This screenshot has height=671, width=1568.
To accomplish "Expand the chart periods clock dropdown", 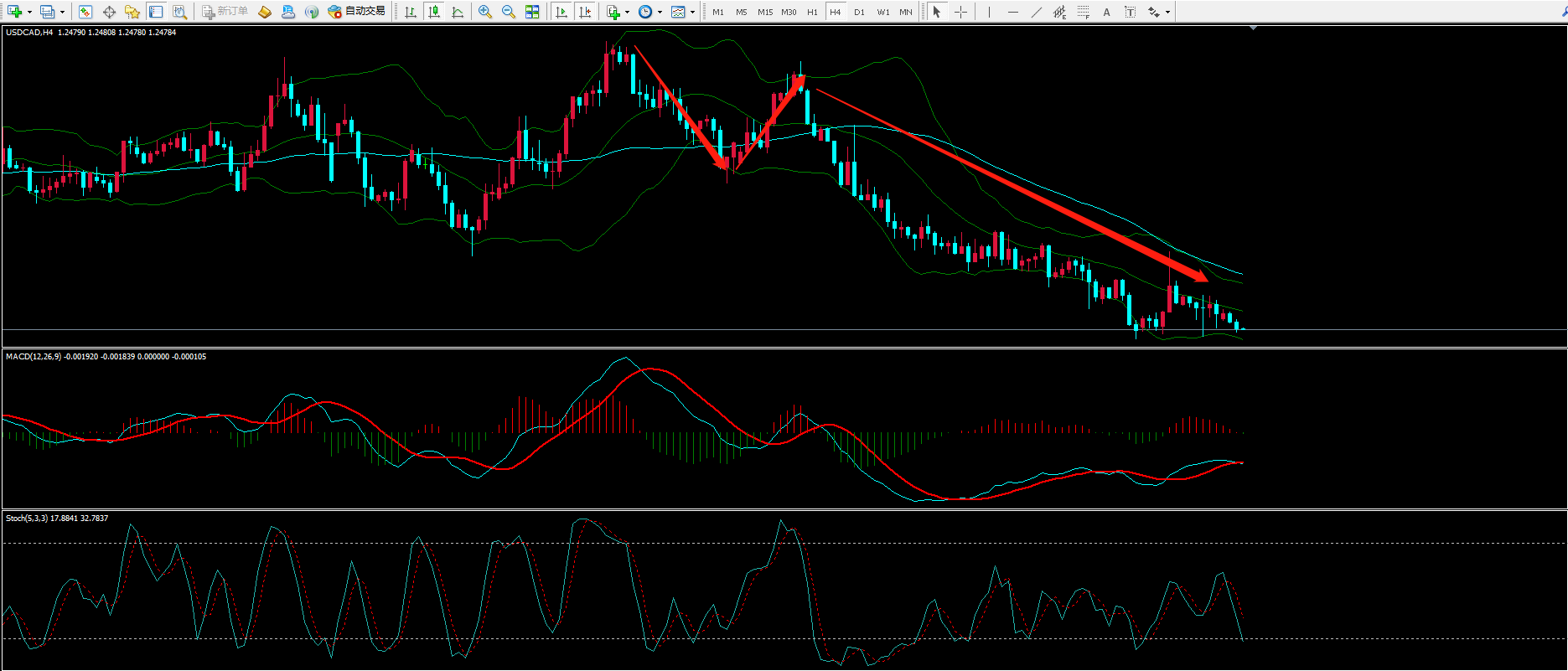I will pyautogui.click(x=660, y=12).
